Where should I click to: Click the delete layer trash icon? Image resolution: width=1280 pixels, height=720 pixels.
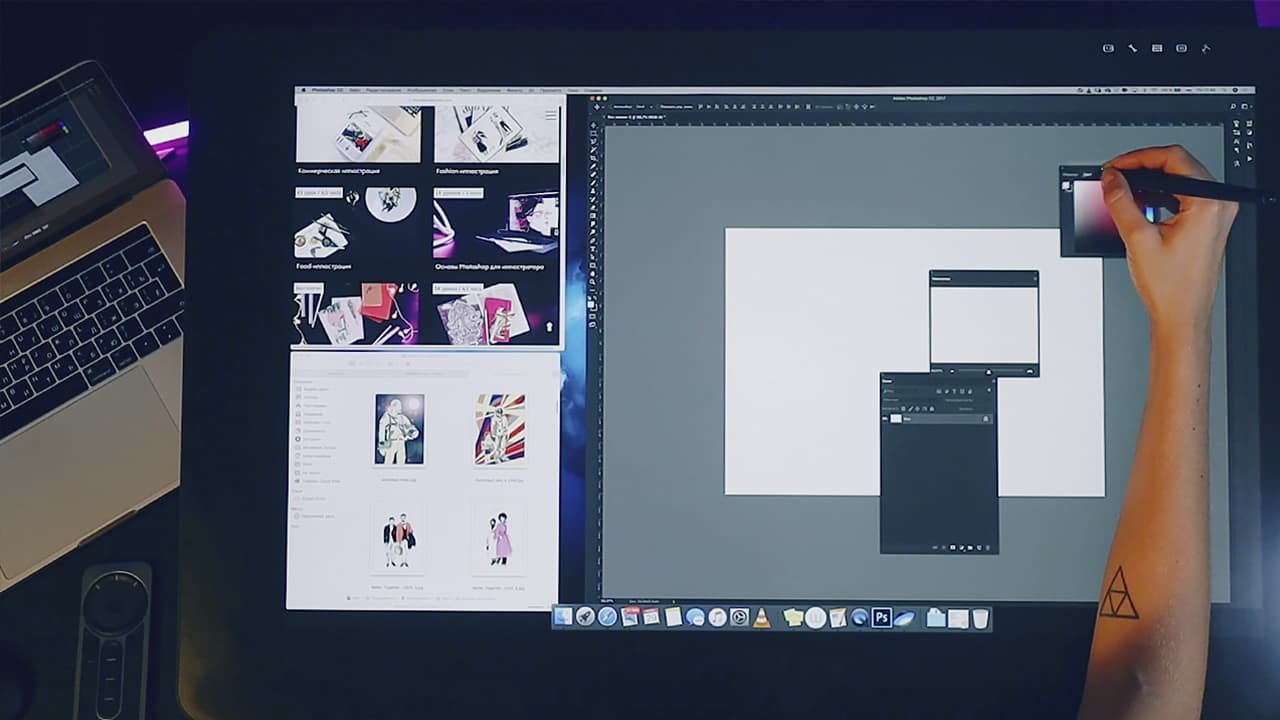coord(987,548)
